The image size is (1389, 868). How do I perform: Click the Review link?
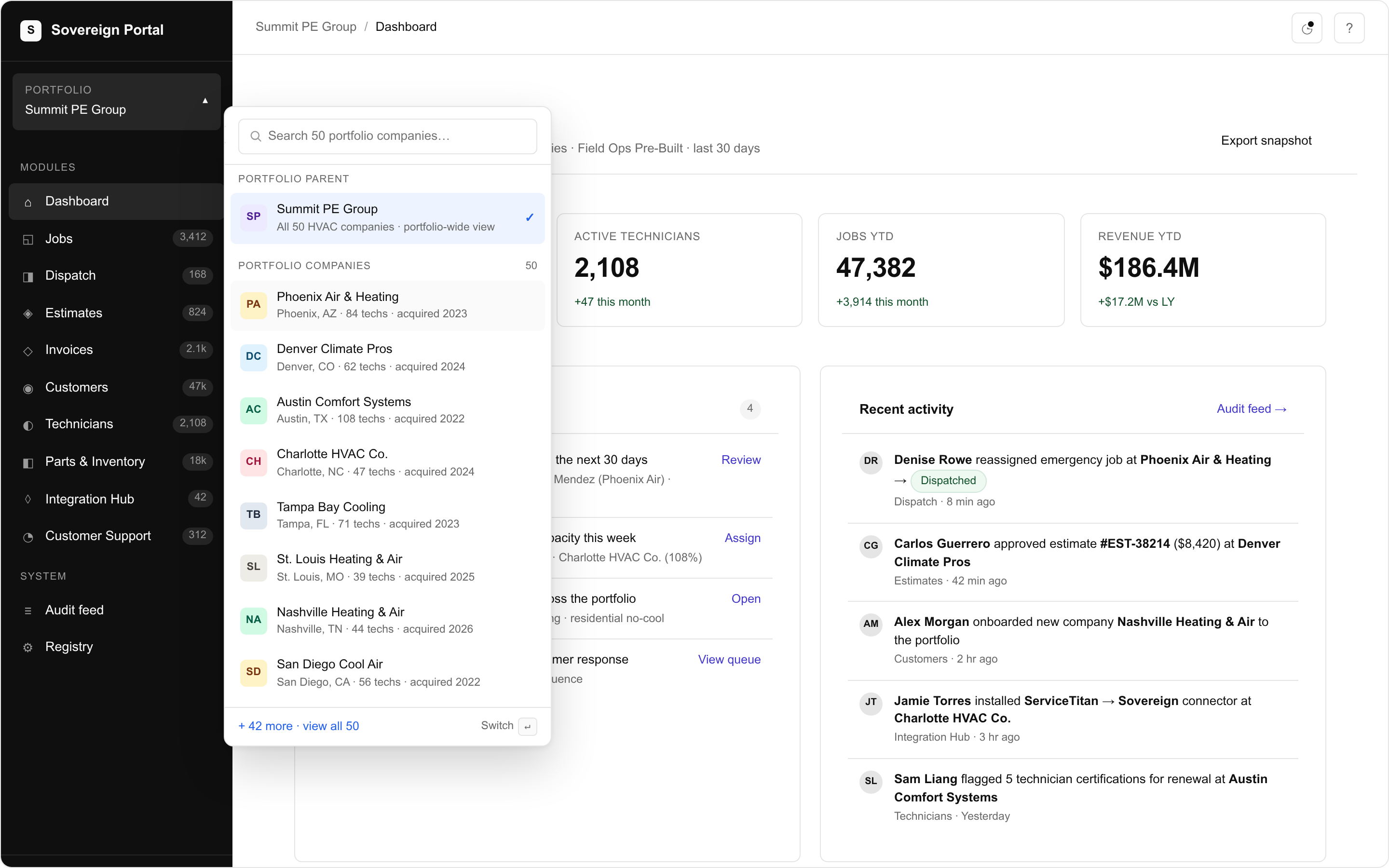[x=740, y=460]
